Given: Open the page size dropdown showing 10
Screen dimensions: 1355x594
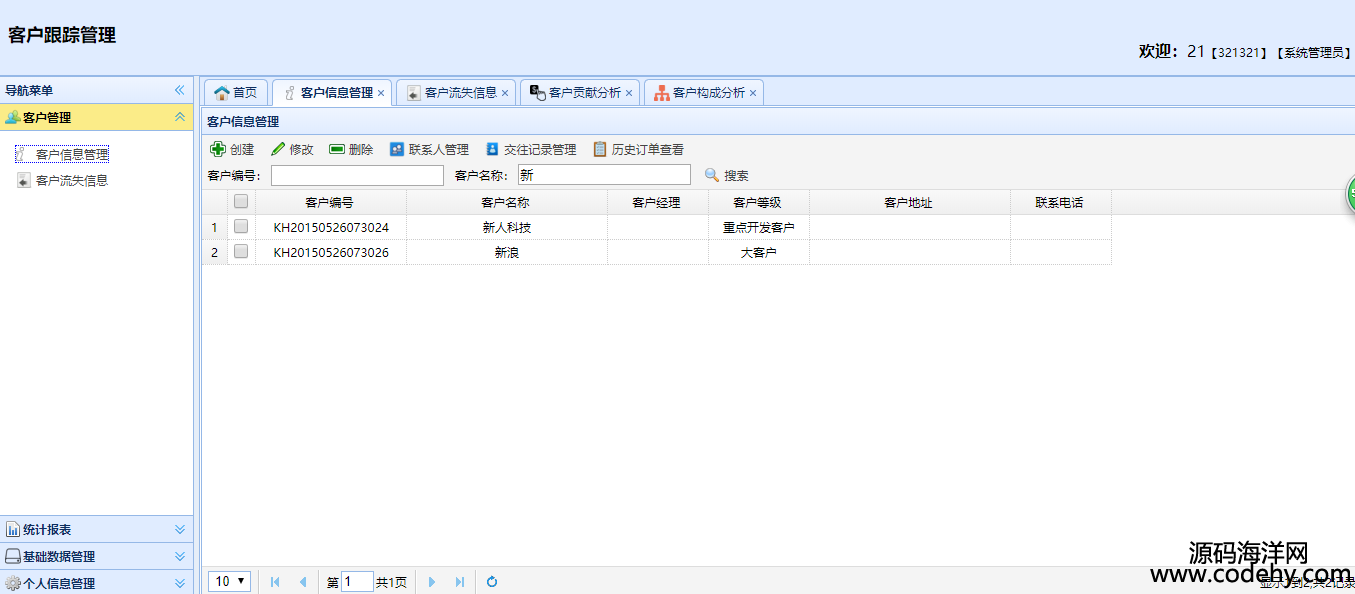Looking at the screenshot, I should tap(230, 581).
